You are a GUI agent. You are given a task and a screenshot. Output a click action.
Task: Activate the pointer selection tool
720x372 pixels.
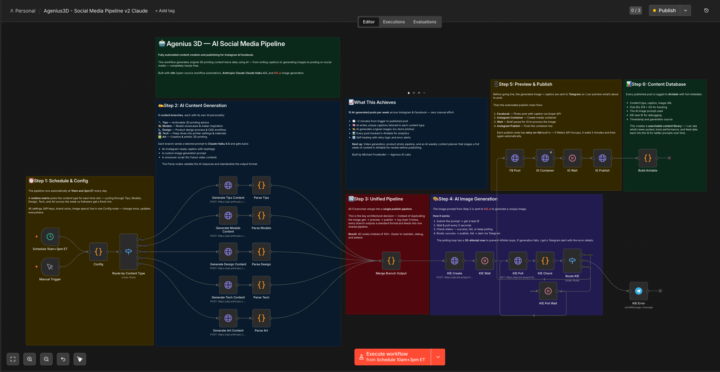(x=80, y=359)
